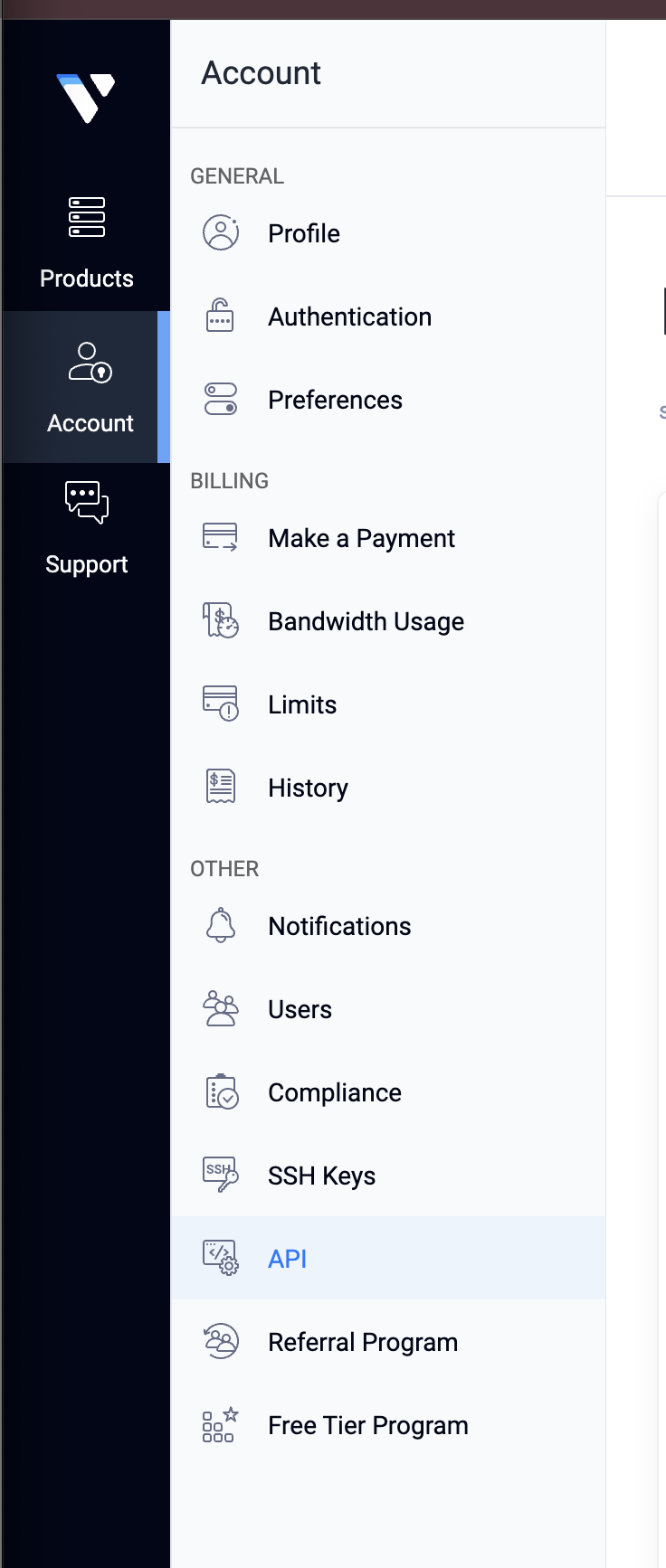The height and width of the screenshot is (1568, 666).
Task: Click the API code gear icon
Action: [x=221, y=1258]
